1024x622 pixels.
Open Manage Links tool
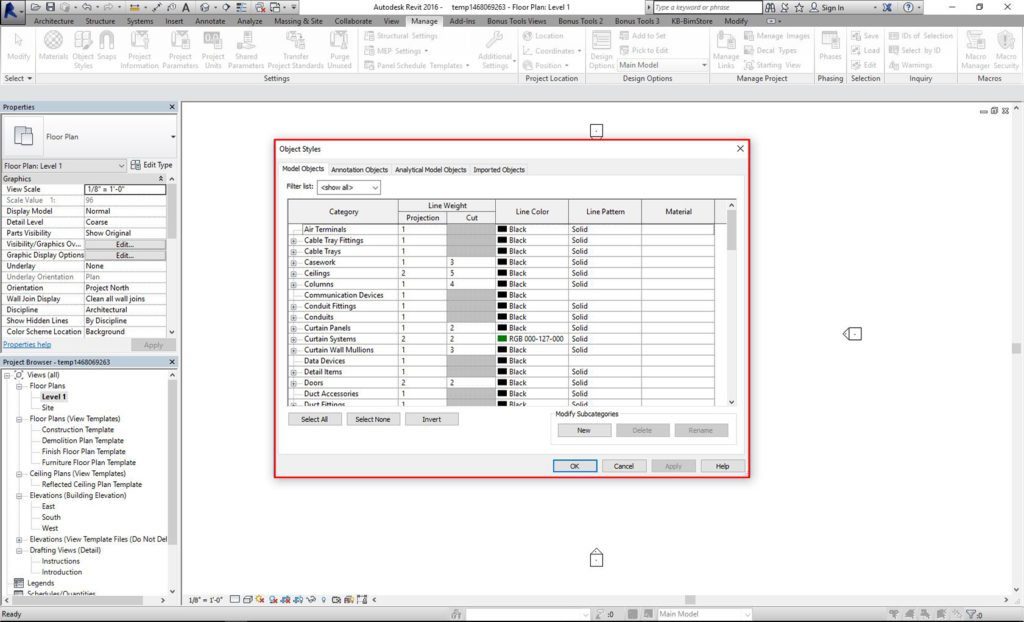tap(726, 50)
